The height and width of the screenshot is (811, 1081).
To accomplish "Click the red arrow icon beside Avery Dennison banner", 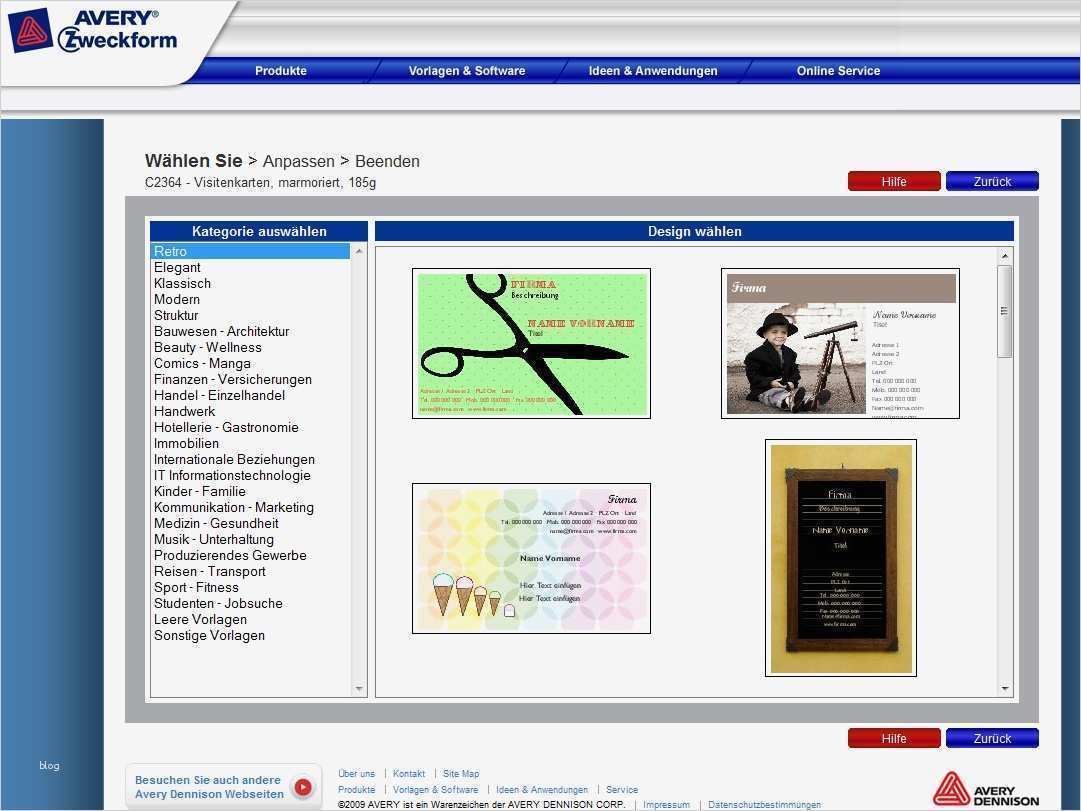I will pos(302,787).
